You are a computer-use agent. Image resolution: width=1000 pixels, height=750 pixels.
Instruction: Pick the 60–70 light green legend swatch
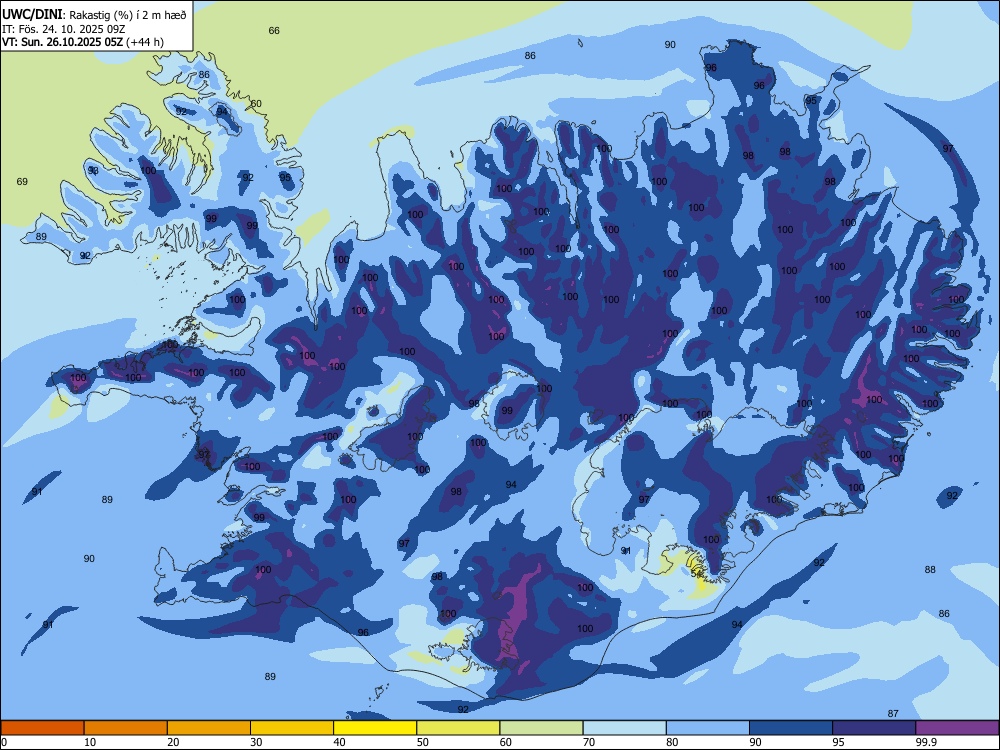tap(541, 728)
